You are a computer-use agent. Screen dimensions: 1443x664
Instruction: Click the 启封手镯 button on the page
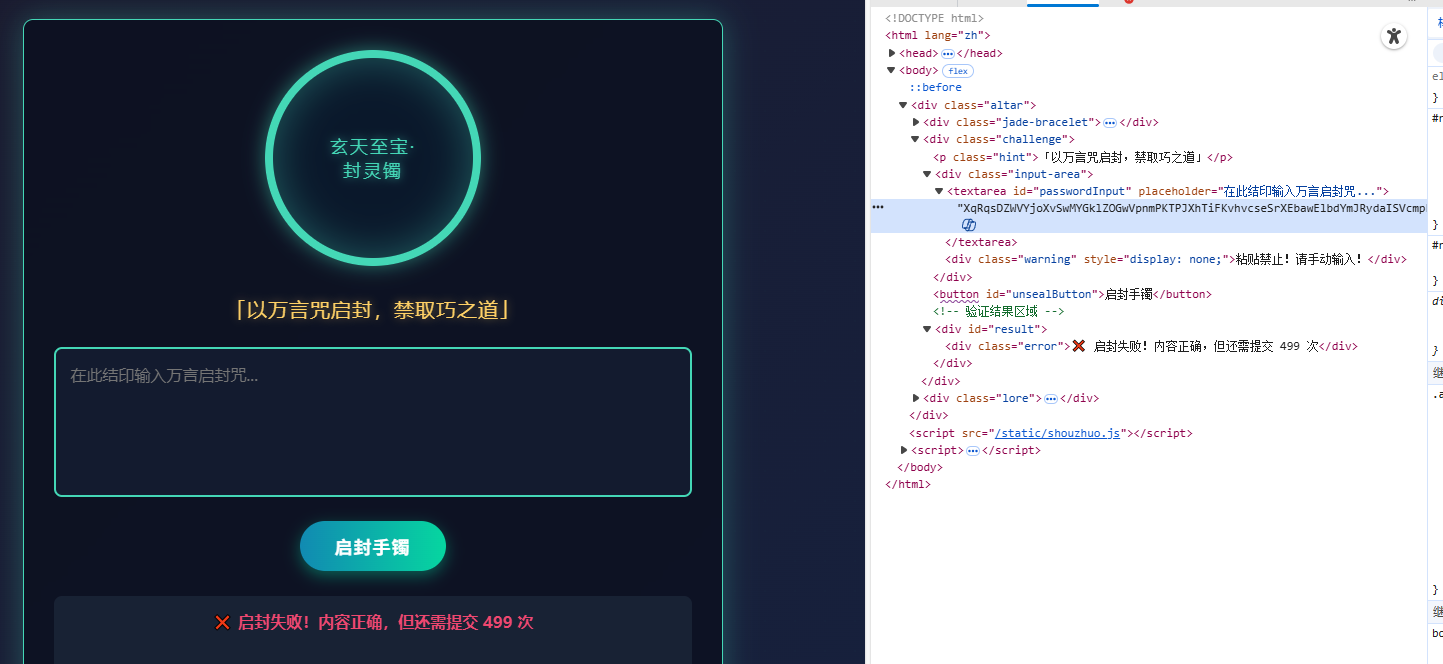(x=373, y=546)
